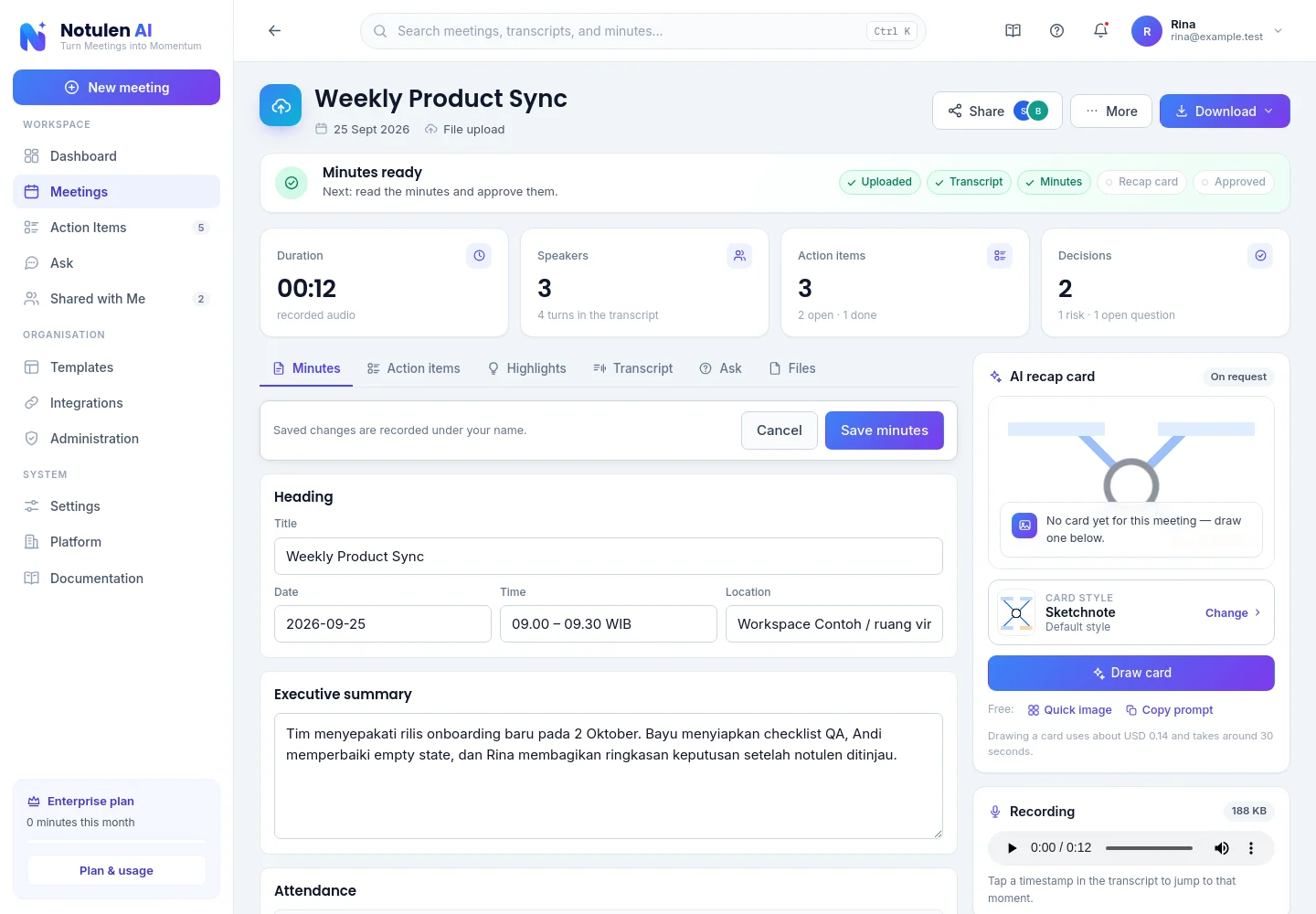Mute the recording audio
The width and height of the screenshot is (1316, 914).
coord(1221,848)
